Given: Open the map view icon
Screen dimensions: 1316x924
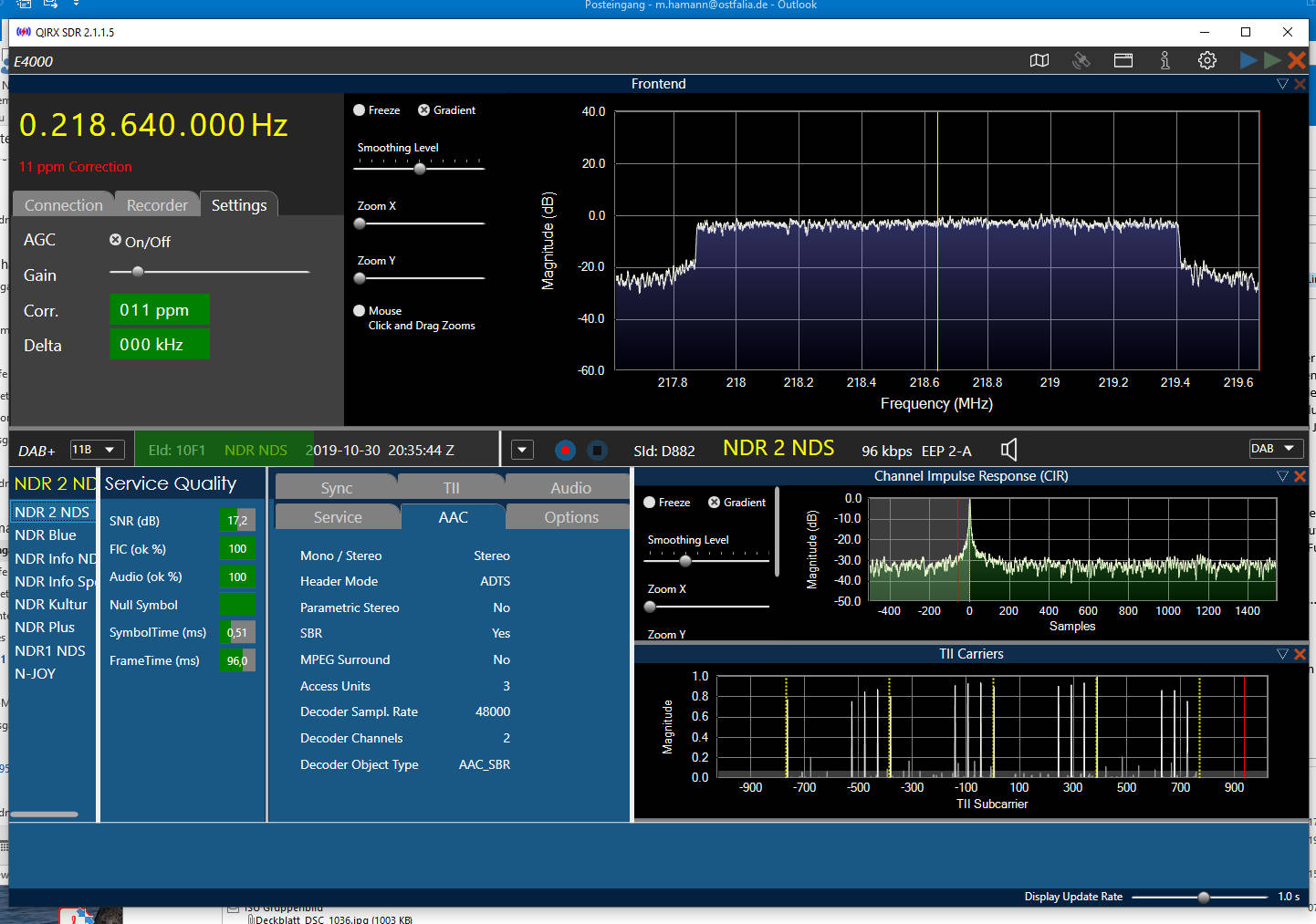Looking at the screenshot, I should (1039, 60).
